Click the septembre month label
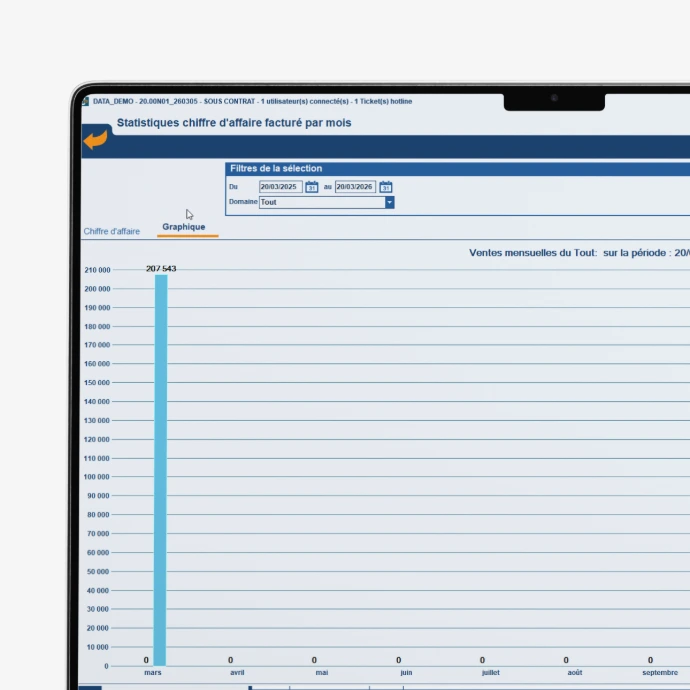 coord(660,672)
